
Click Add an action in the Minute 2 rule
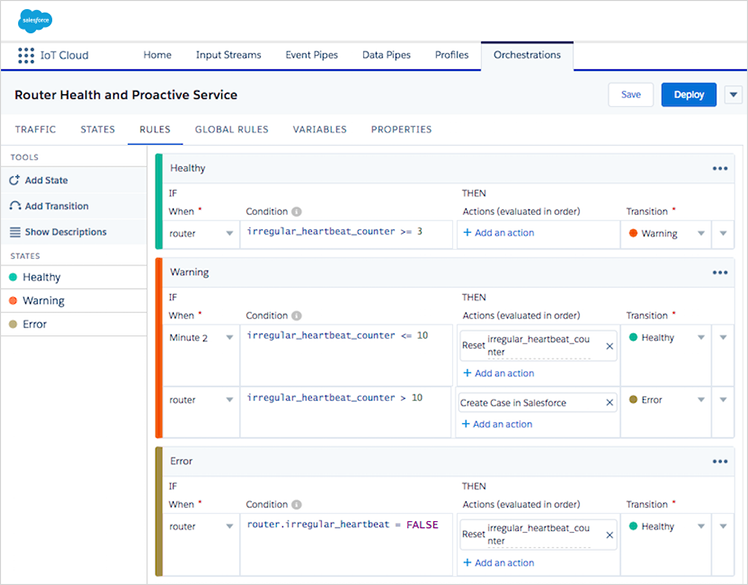499,373
